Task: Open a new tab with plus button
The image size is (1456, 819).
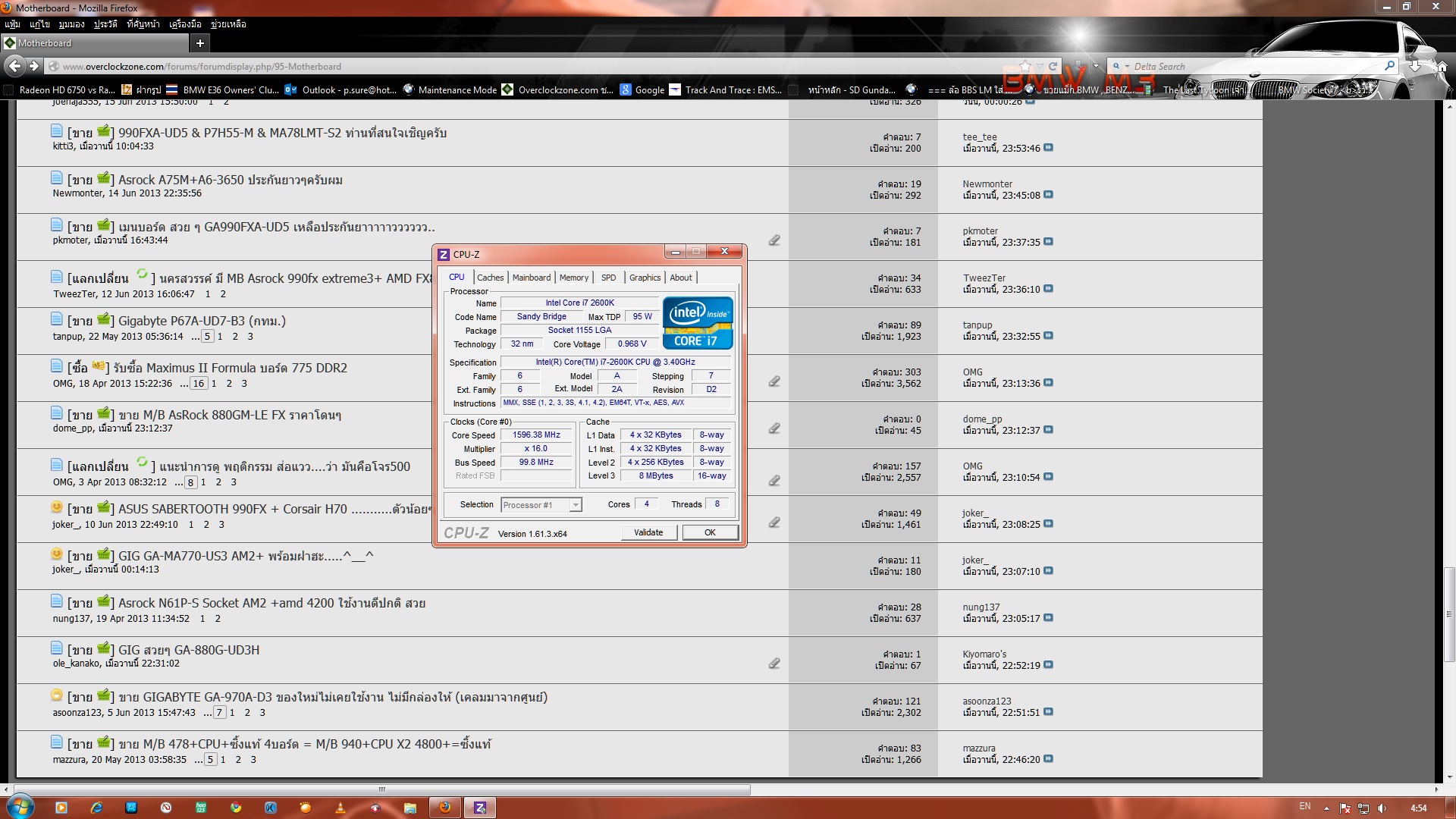Action: [x=200, y=43]
